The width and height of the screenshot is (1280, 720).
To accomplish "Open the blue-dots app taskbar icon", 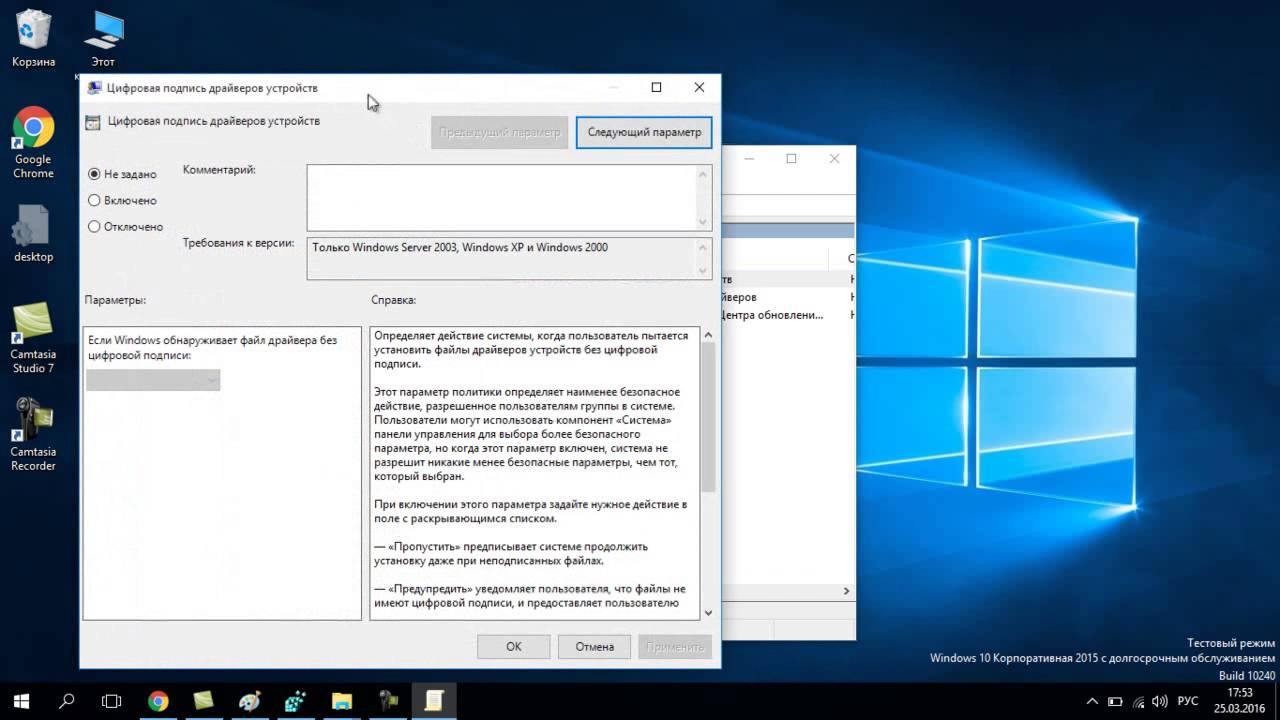I will tap(296, 701).
